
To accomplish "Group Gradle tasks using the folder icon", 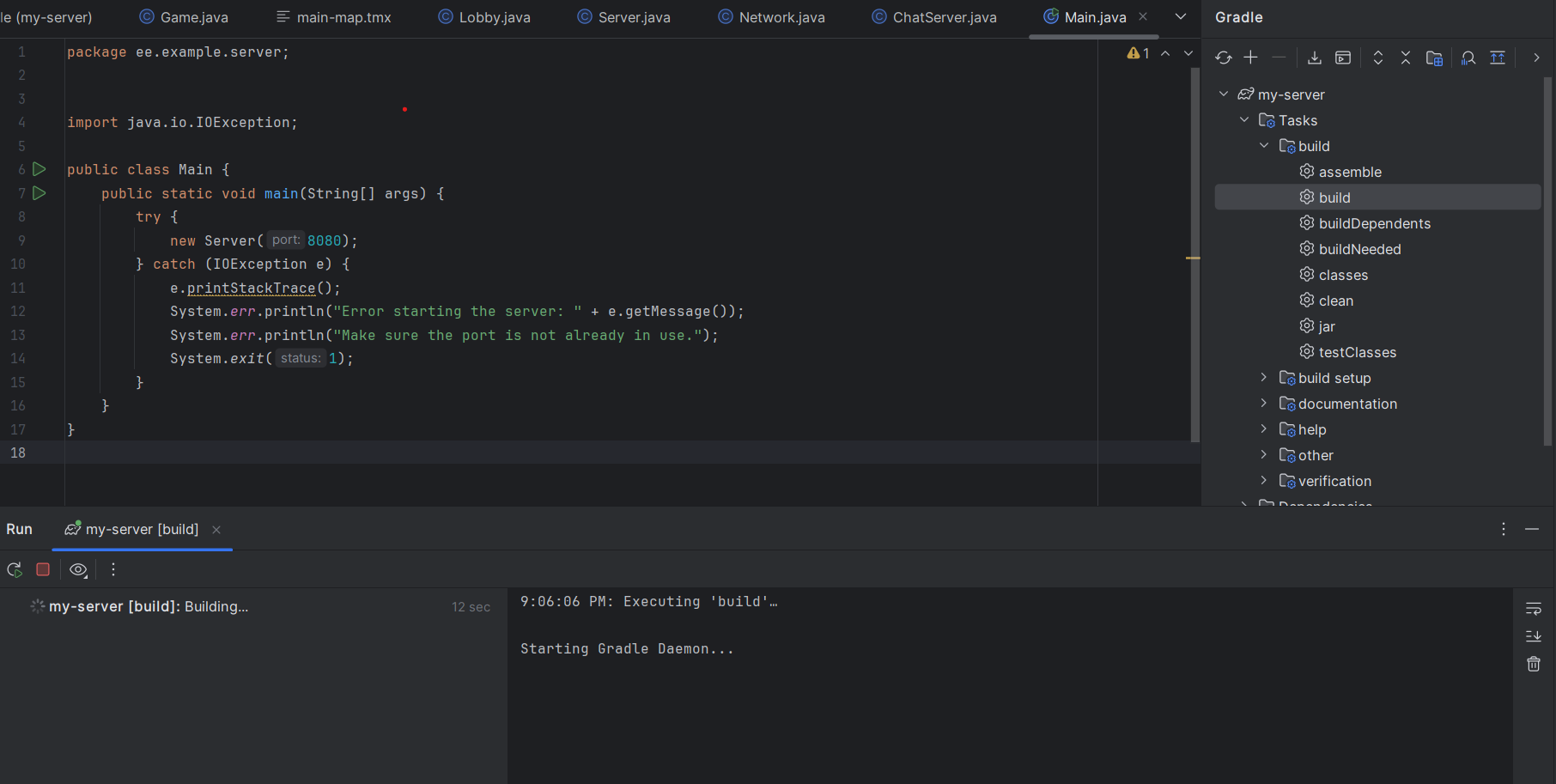I will pyautogui.click(x=1434, y=58).
